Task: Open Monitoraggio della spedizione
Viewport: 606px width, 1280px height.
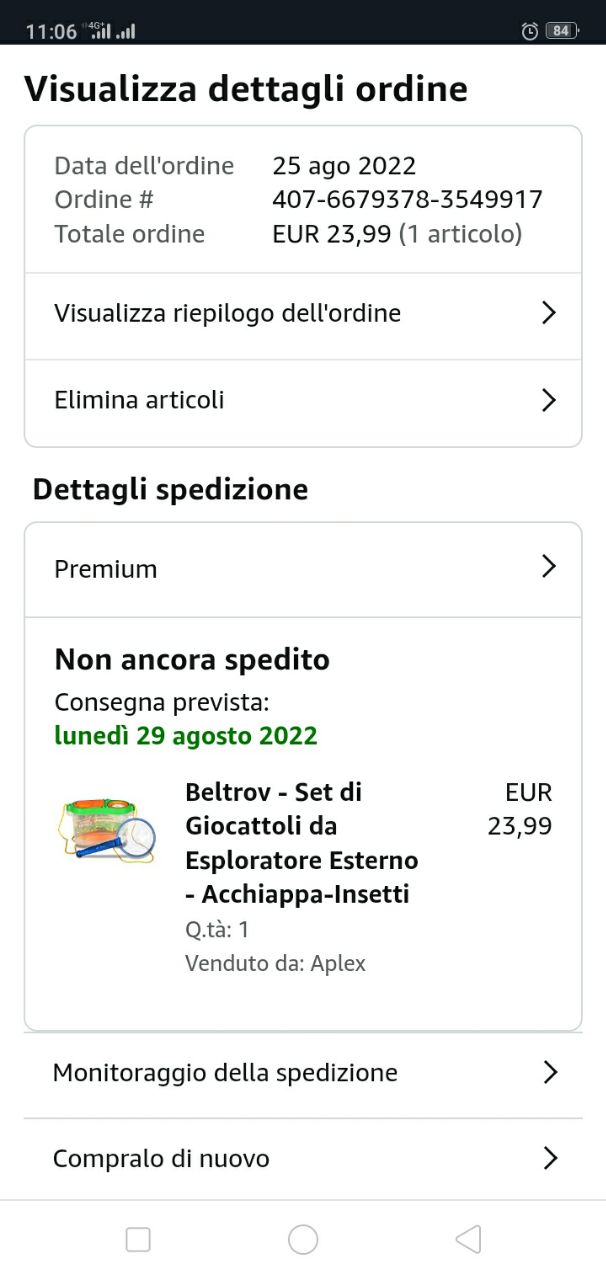Action: [x=225, y=1073]
